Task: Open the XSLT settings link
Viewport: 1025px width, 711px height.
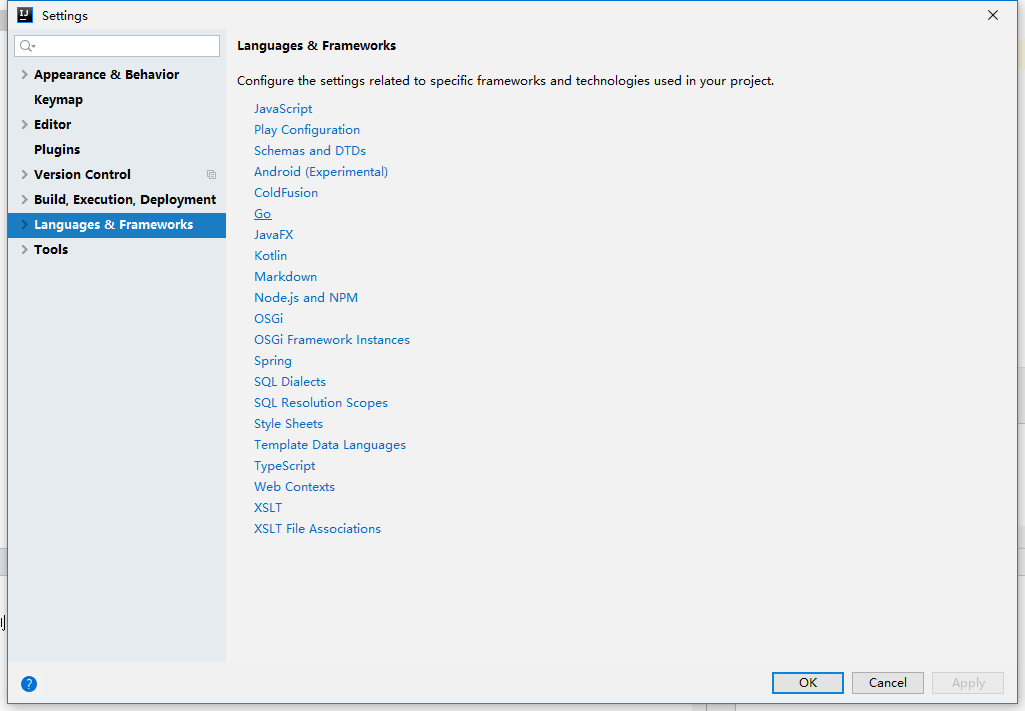Action: point(268,508)
